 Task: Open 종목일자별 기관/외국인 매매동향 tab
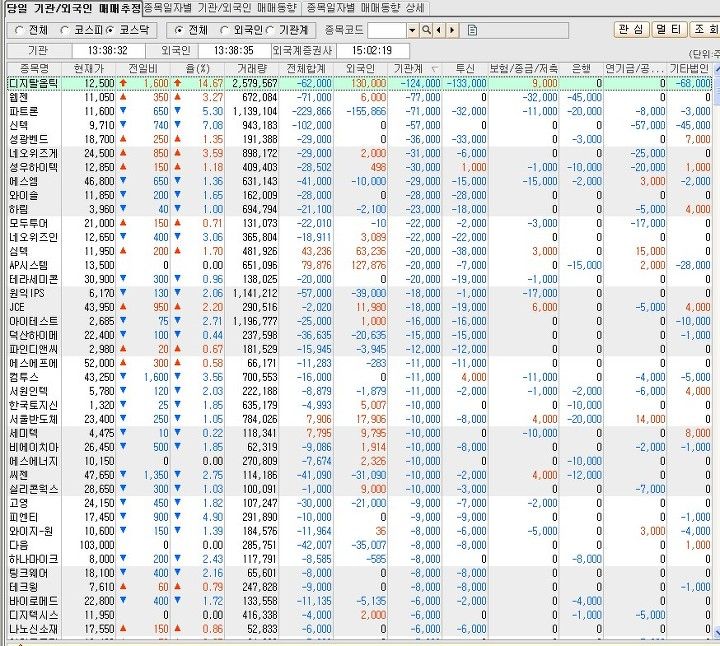[x=220, y=8]
